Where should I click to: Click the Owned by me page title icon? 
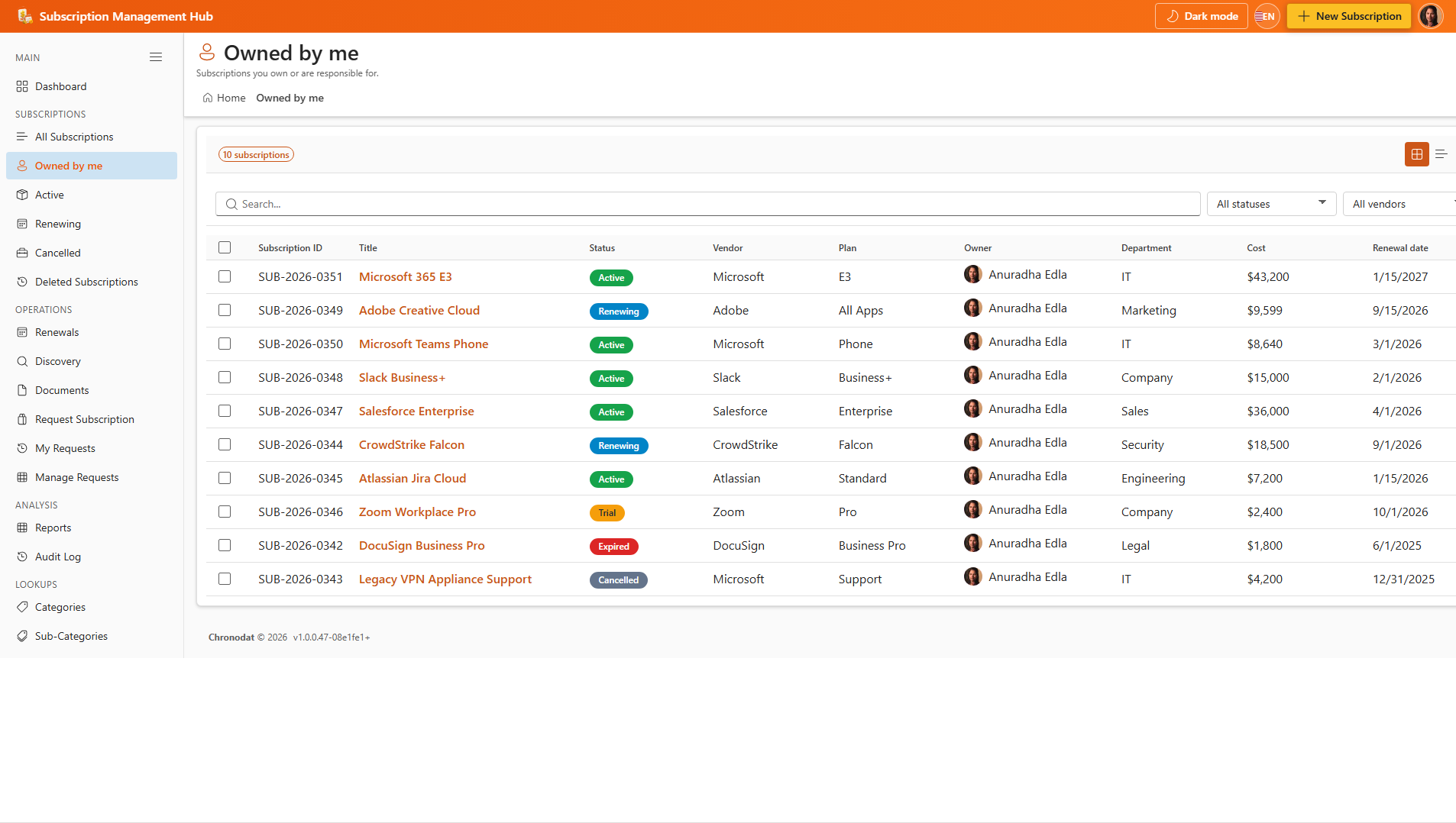[x=206, y=52]
